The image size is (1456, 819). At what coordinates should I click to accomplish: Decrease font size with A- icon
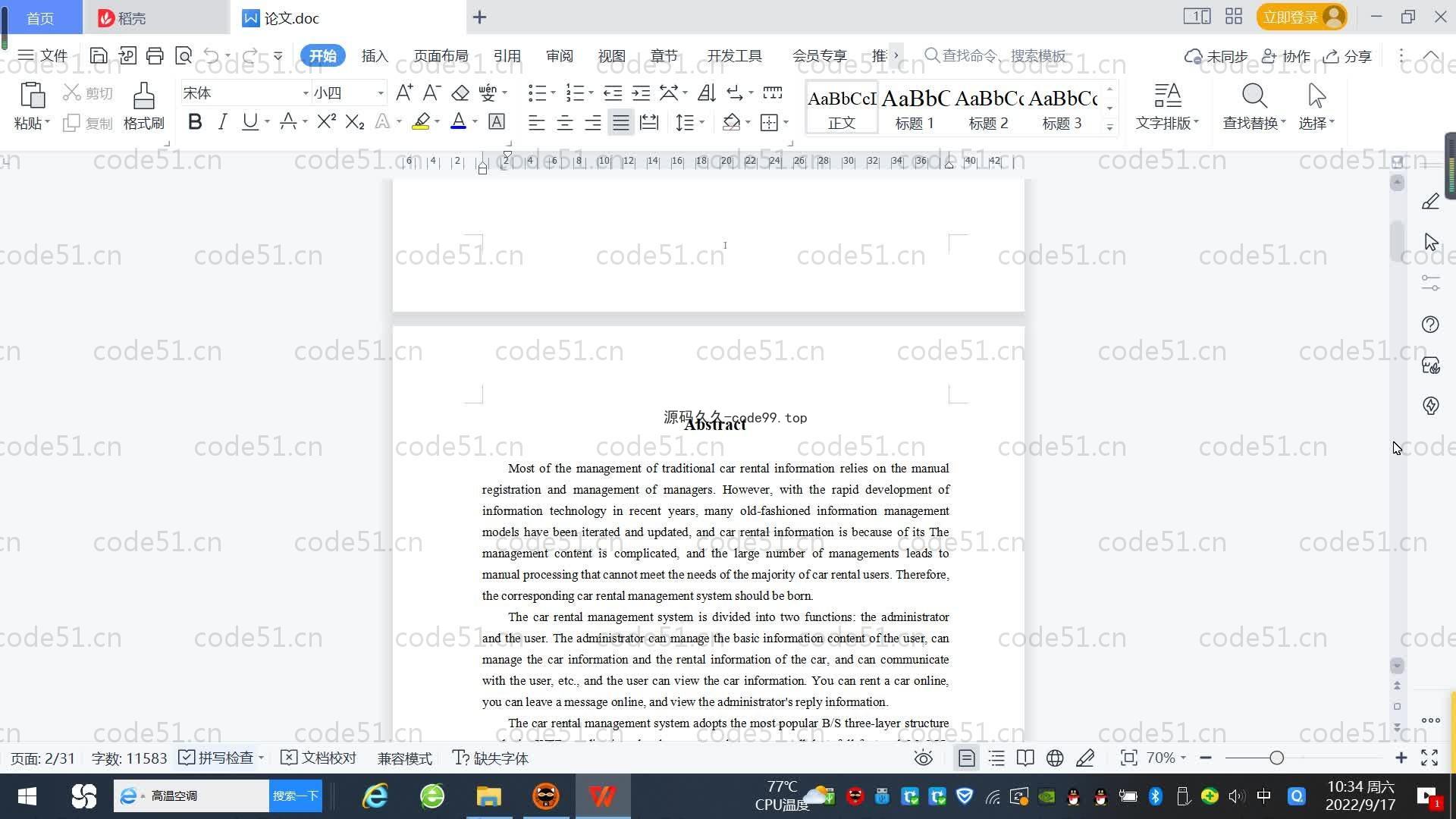click(x=431, y=93)
